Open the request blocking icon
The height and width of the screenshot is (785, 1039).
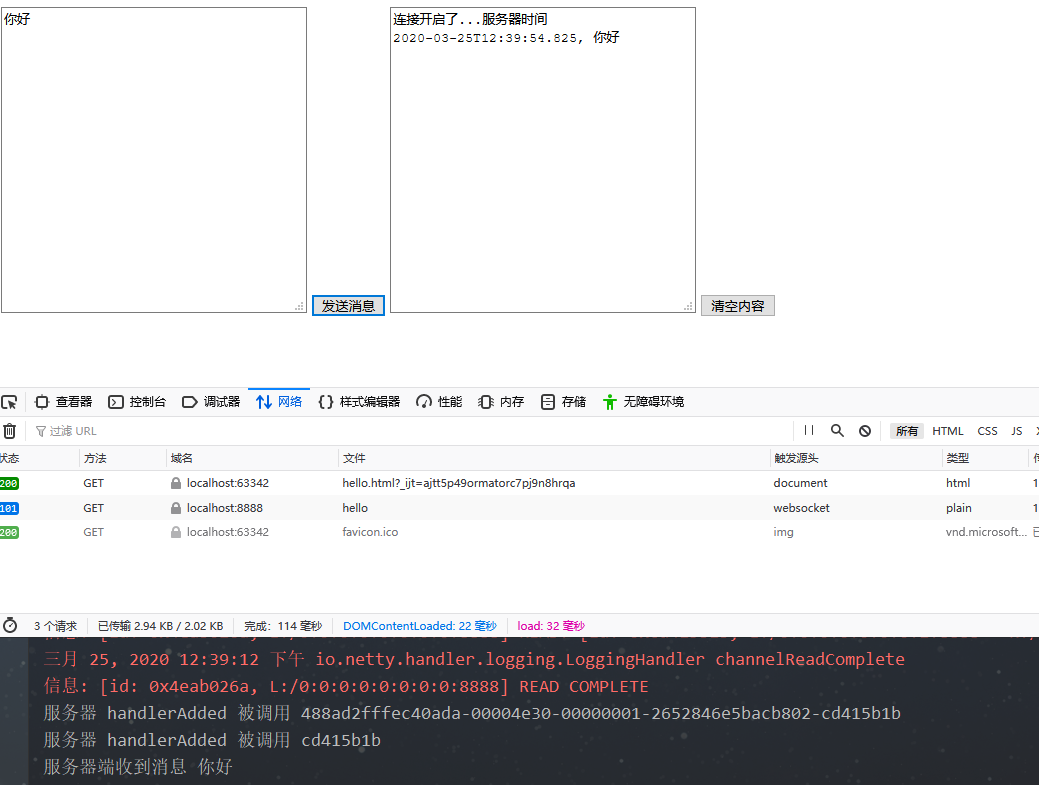865,431
